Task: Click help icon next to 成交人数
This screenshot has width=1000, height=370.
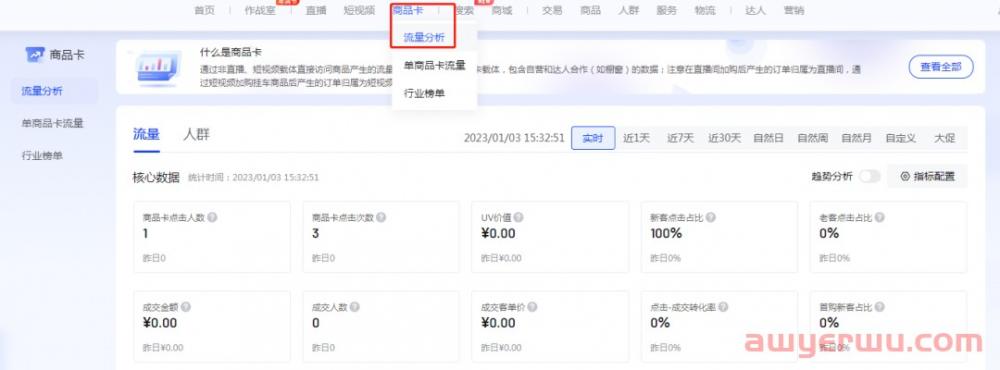Action: [355, 307]
